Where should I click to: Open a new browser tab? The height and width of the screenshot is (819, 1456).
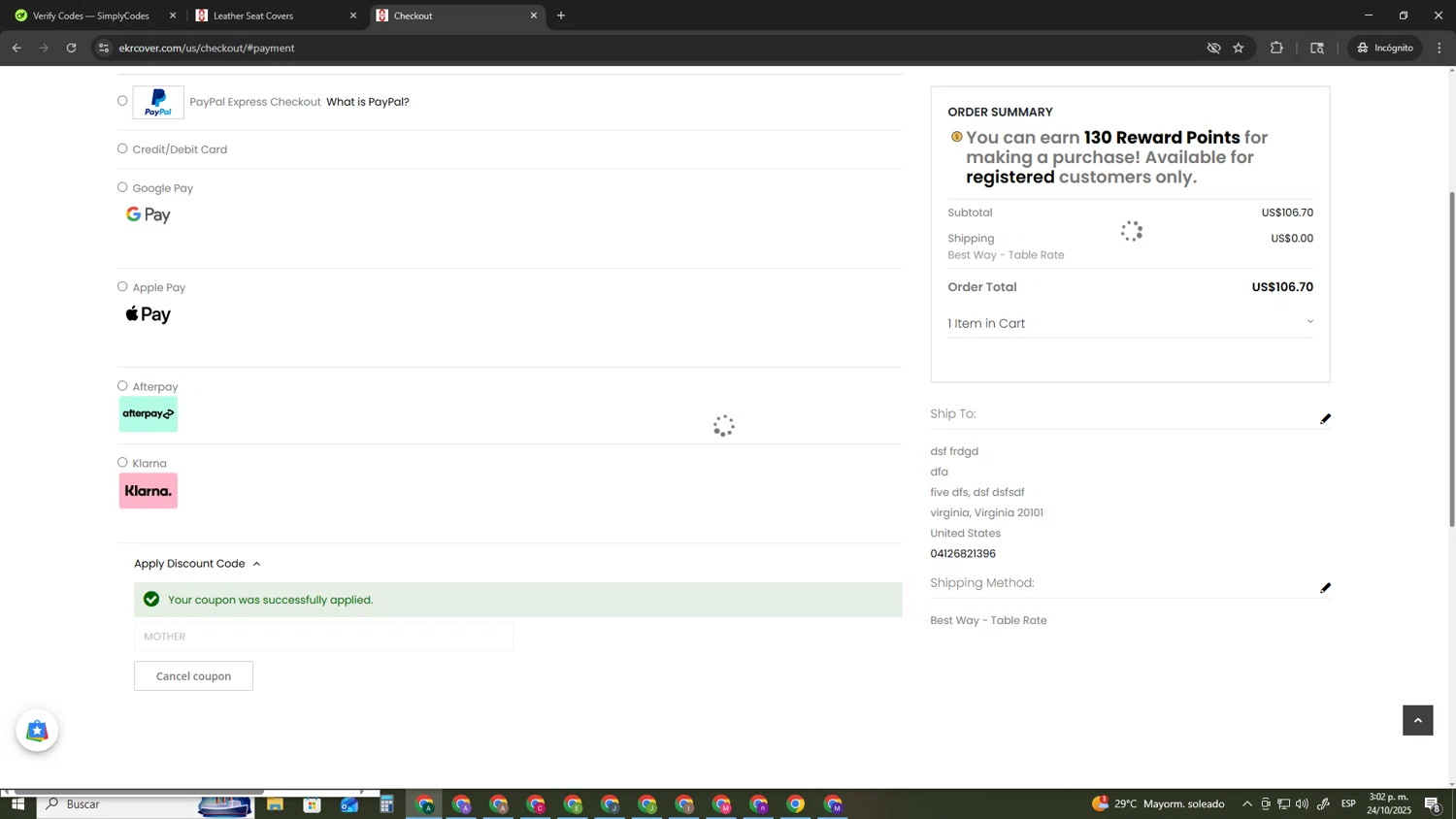561,16
